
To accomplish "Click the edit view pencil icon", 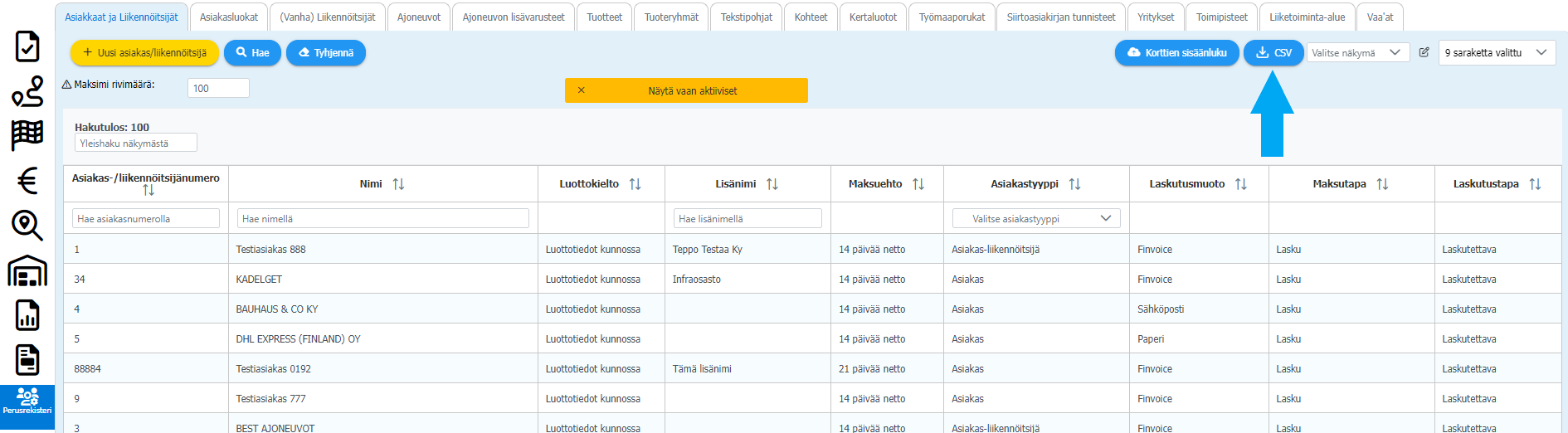I will (x=1424, y=52).
